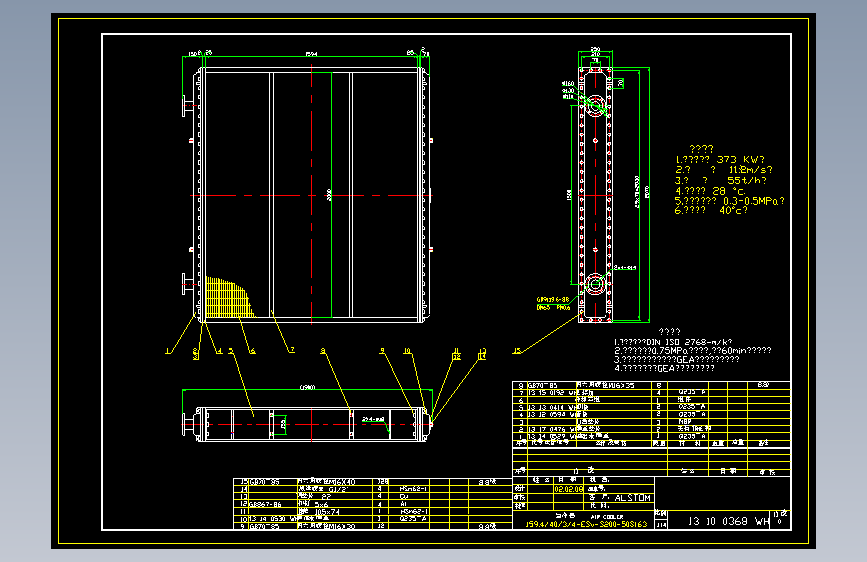Viewport: 867px width, 562px height.
Task: Select the "0.75MPa" 60min test note
Action: pyautogui.click(x=692, y=351)
